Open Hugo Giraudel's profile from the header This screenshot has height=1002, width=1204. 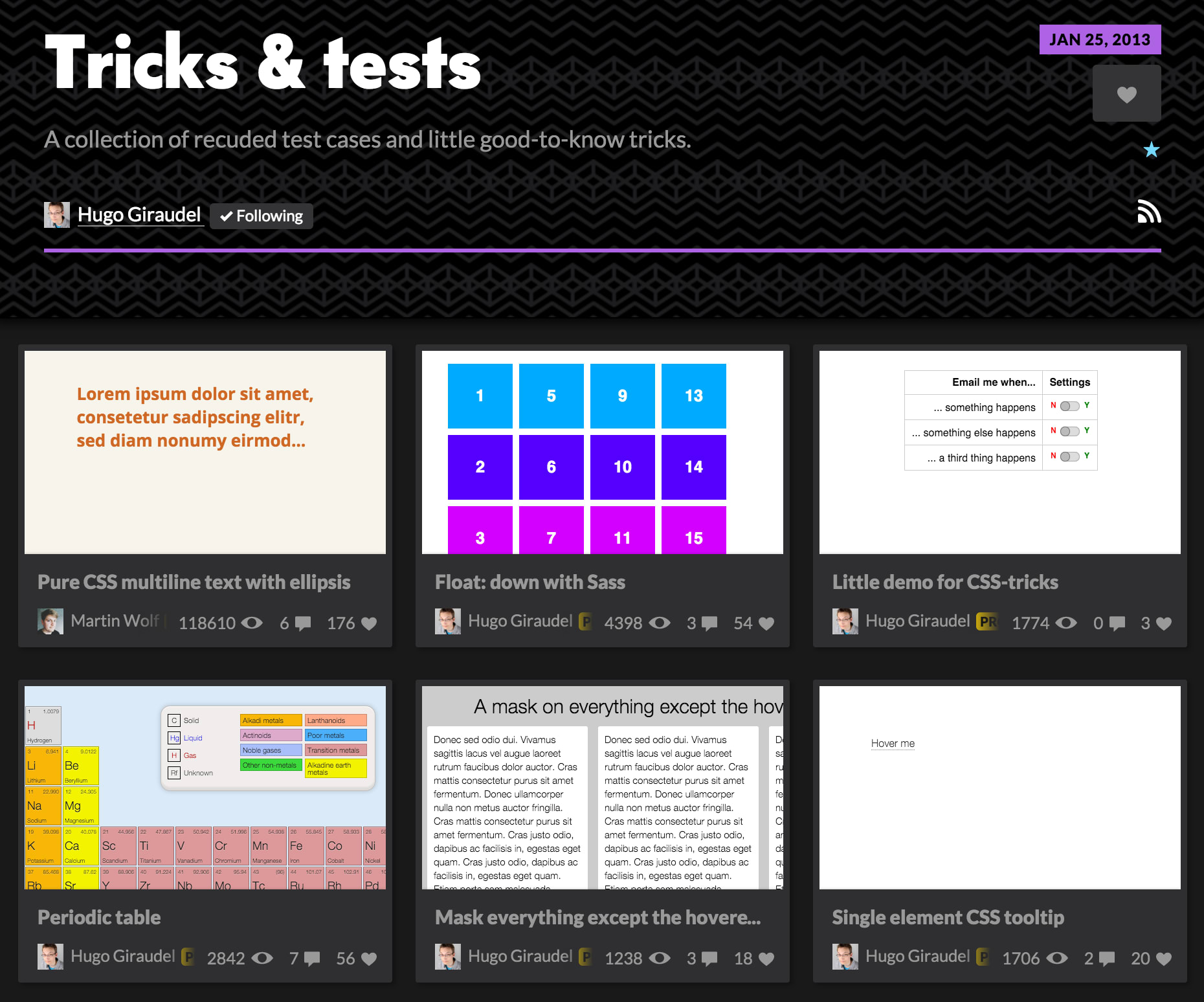tap(139, 214)
